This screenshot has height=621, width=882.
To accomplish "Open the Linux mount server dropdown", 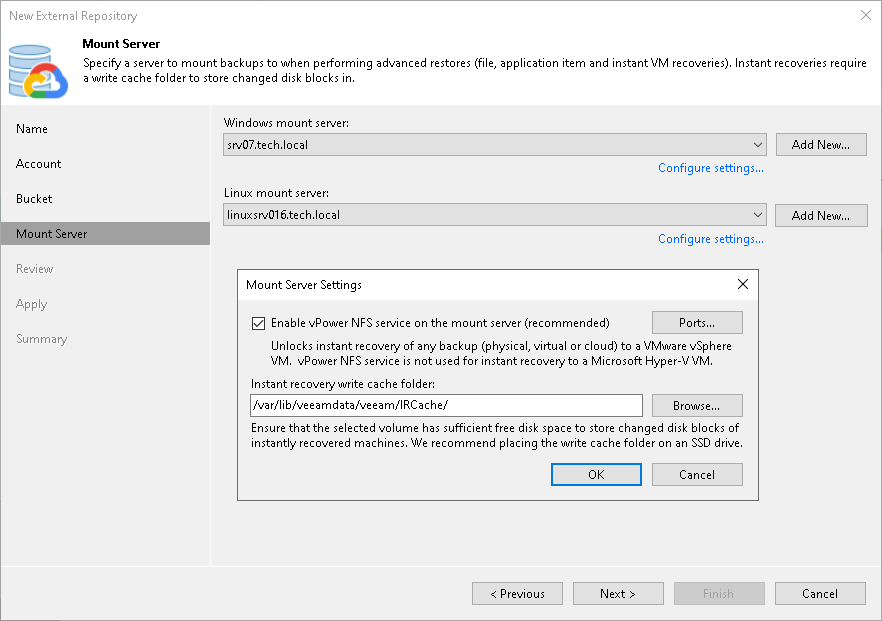I will [x=495, y=215].
